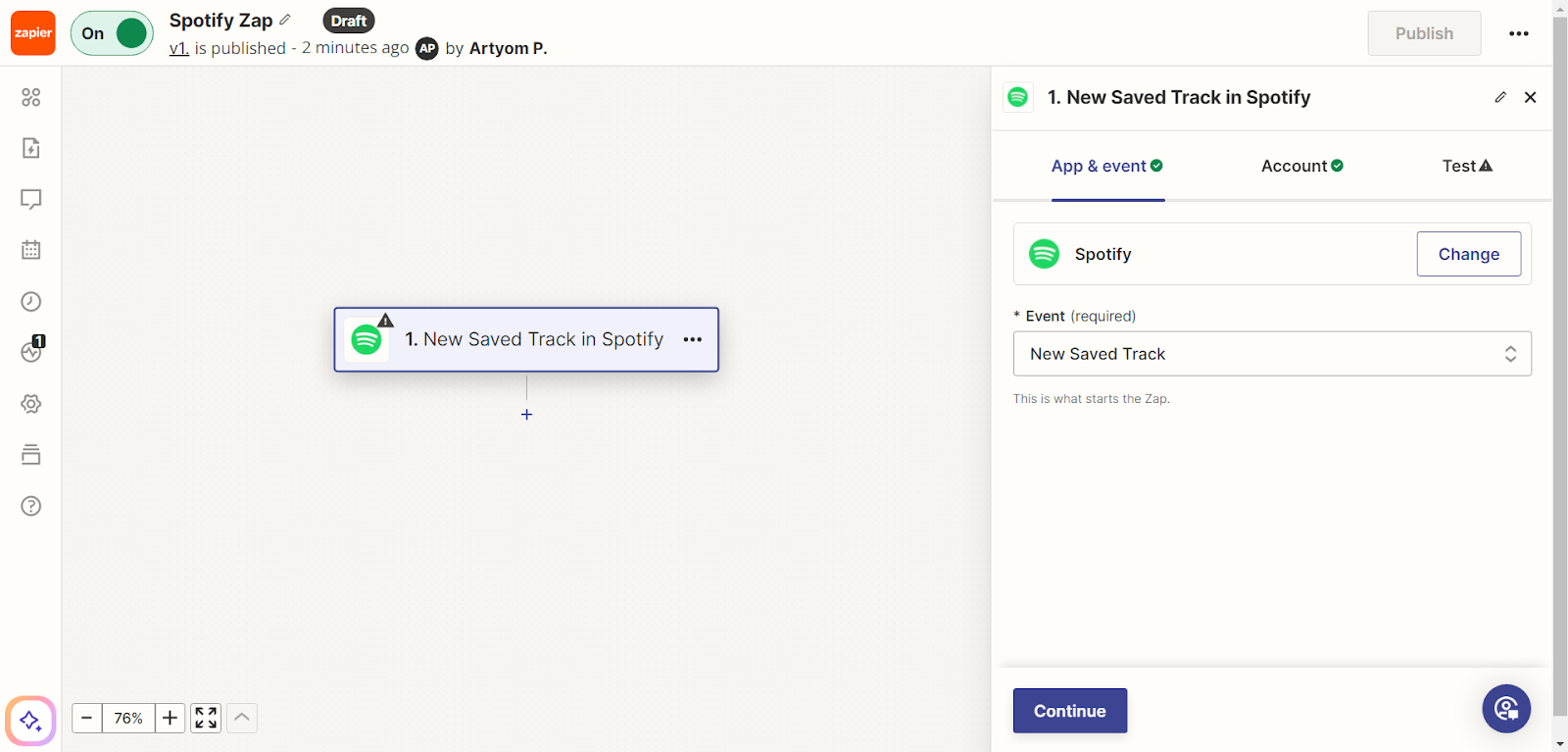Add a step with the plus icon
The image size is (1568, 752).
[526, 415]
